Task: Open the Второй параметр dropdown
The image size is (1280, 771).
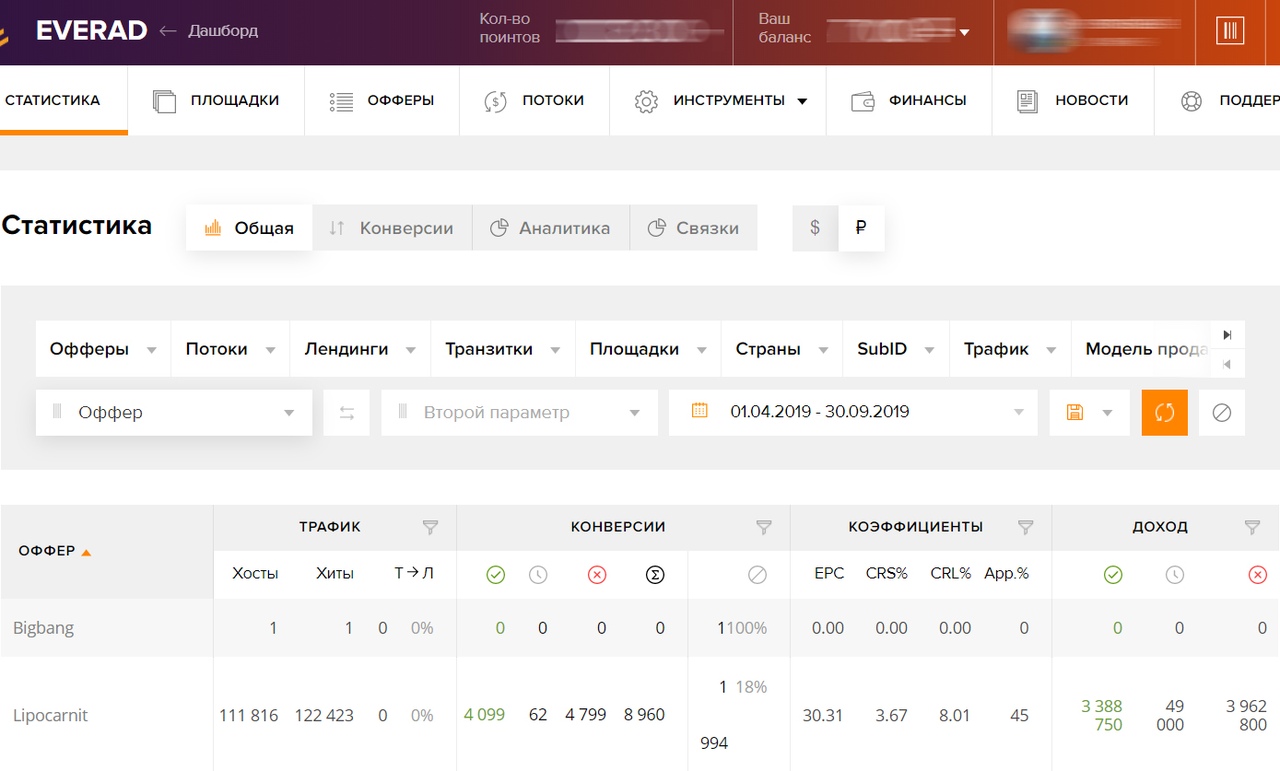Action: click(519, 412)
